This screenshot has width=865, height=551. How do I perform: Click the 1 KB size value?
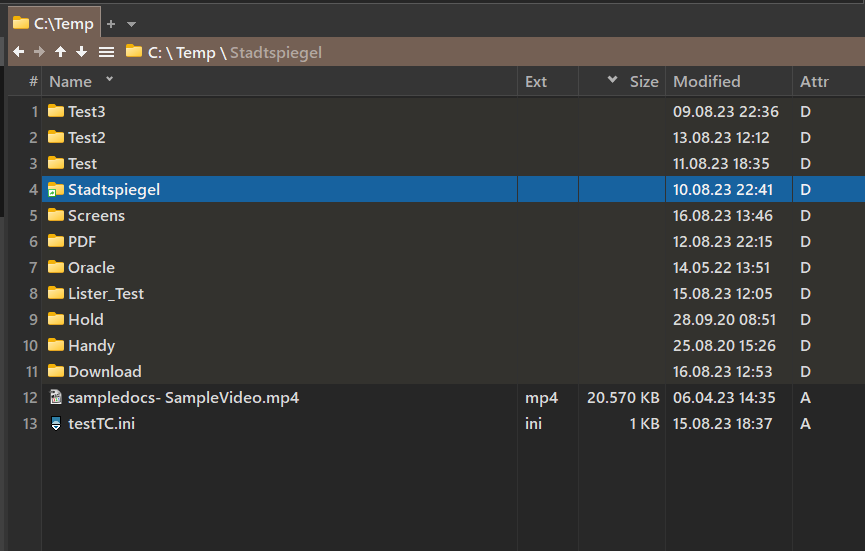(x=644, y=424)
